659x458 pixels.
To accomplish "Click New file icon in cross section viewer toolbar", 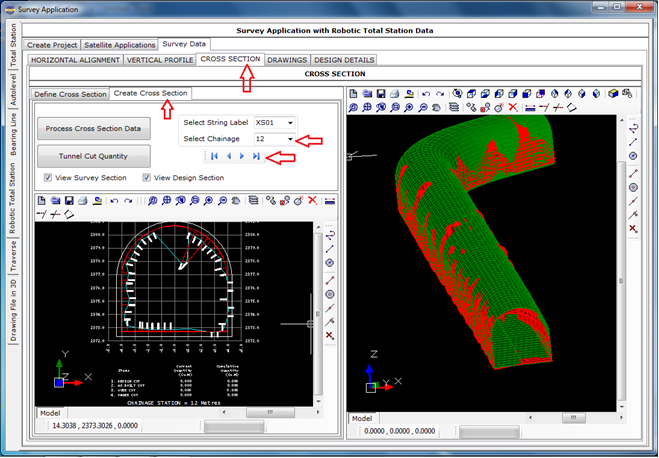I will pos(41,201).
